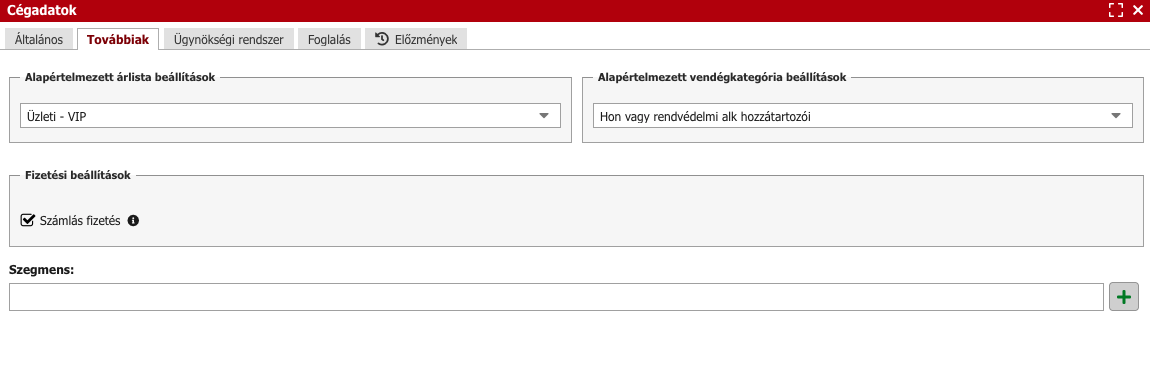Click the Üzleti - VIP selected value
This screenshot has height=367, width=1150.
tap(56, 116)
